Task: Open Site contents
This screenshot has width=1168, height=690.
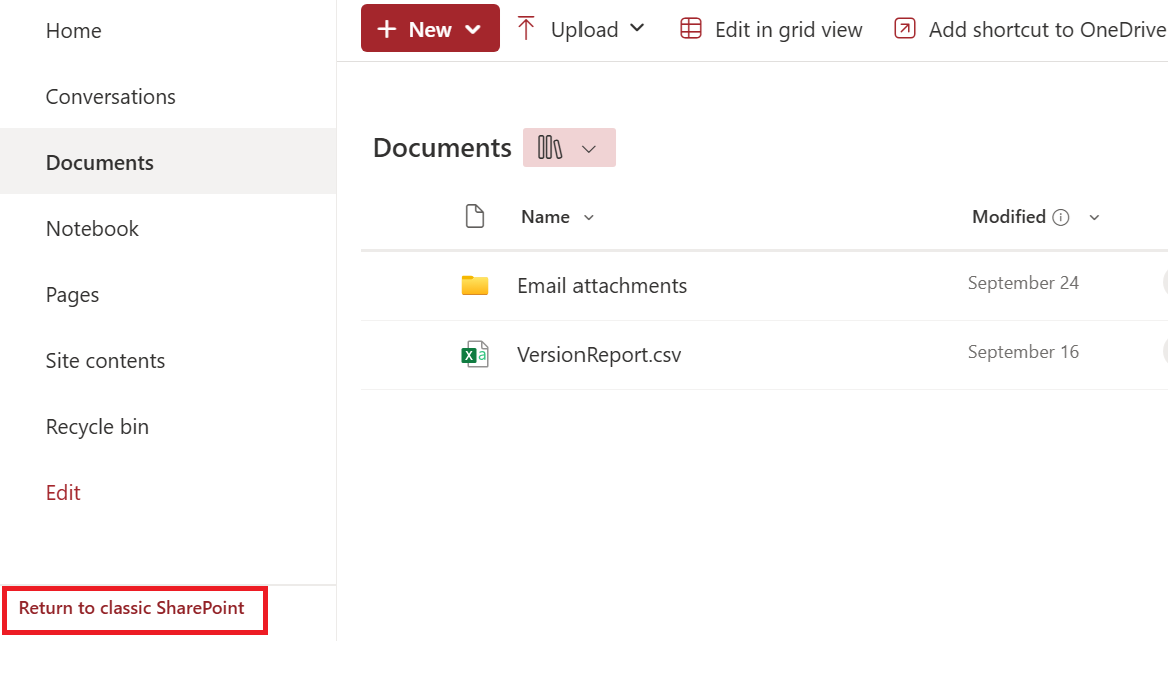Action: click(105, 361)
